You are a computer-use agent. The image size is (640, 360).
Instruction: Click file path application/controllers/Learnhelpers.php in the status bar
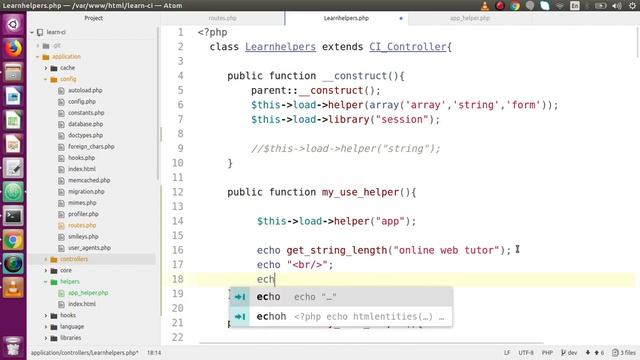tap(84, 353)
